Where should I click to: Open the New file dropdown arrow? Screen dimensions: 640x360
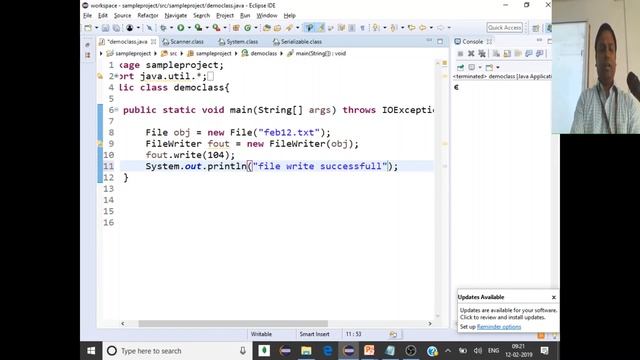click(96, 28)
